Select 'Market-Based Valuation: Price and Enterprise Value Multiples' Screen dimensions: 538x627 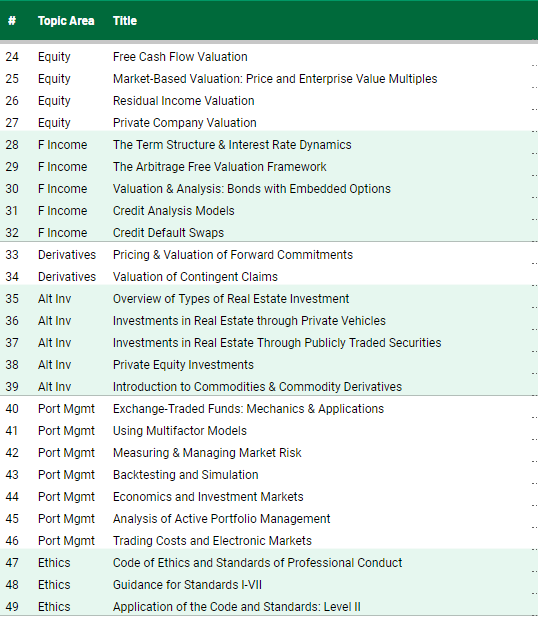point(275,79)
